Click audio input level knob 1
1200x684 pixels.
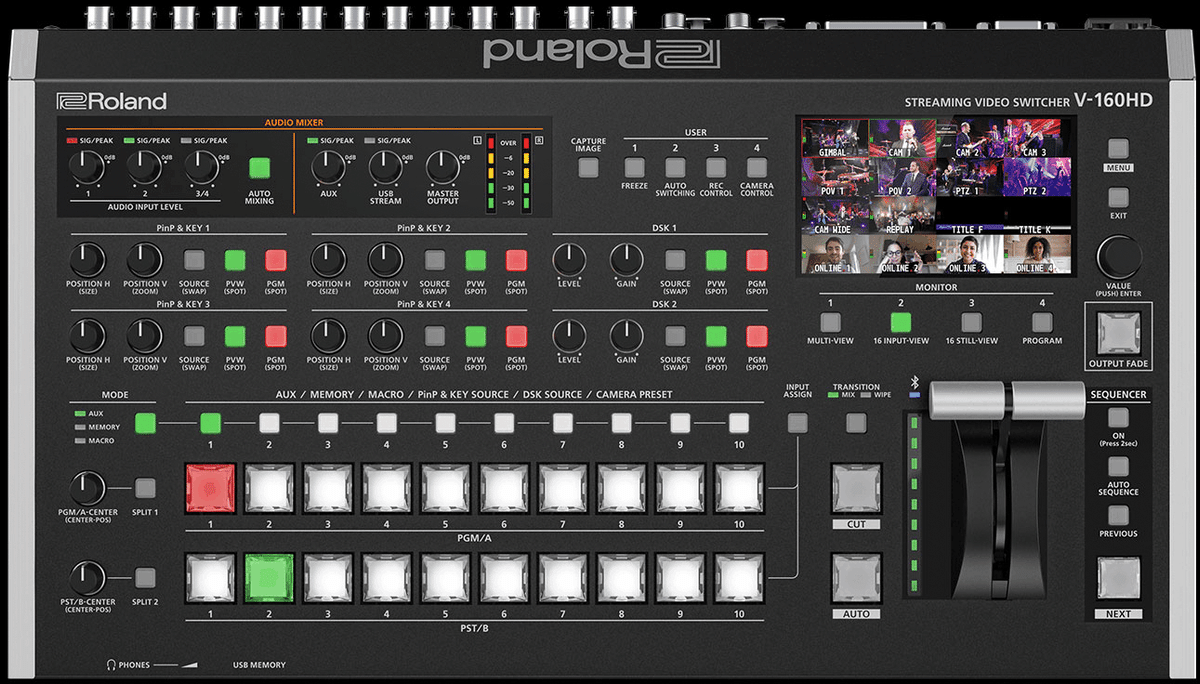(x=86, y=168)
